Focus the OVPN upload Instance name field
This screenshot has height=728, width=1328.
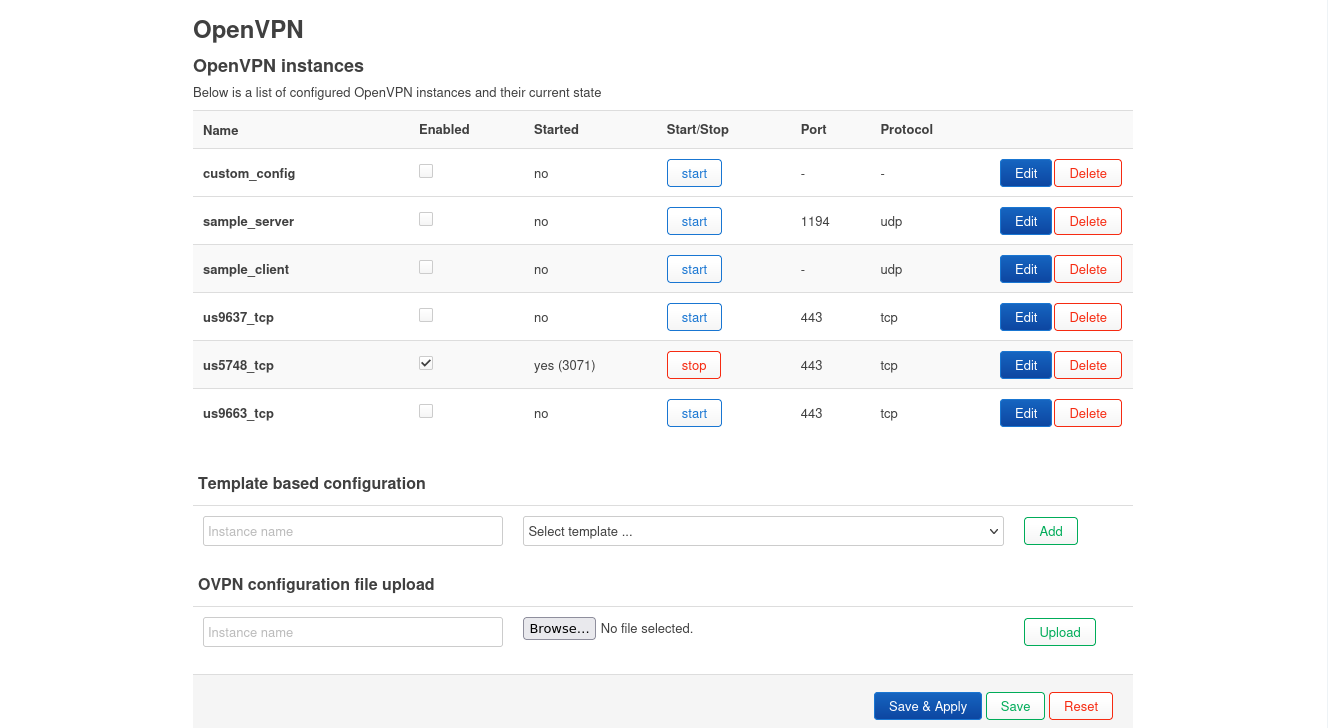click(x=353, y=632)
